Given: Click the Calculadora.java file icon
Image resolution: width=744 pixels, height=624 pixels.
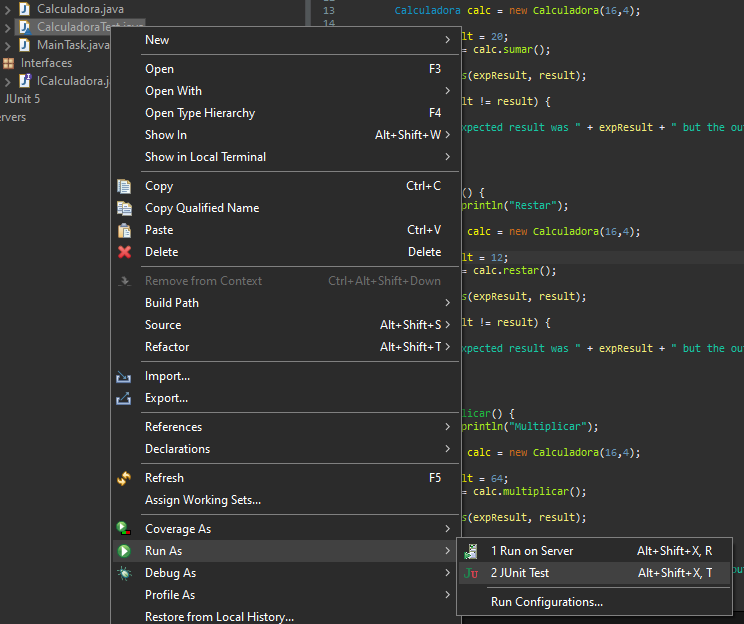Looking at the screenshot, I should pyautogui.click(x=25, y=9).
